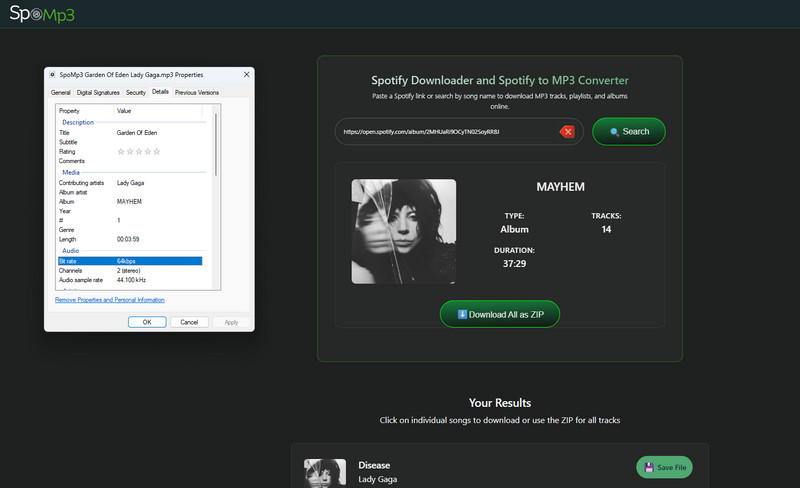Select the Details tab

(160, 91)
